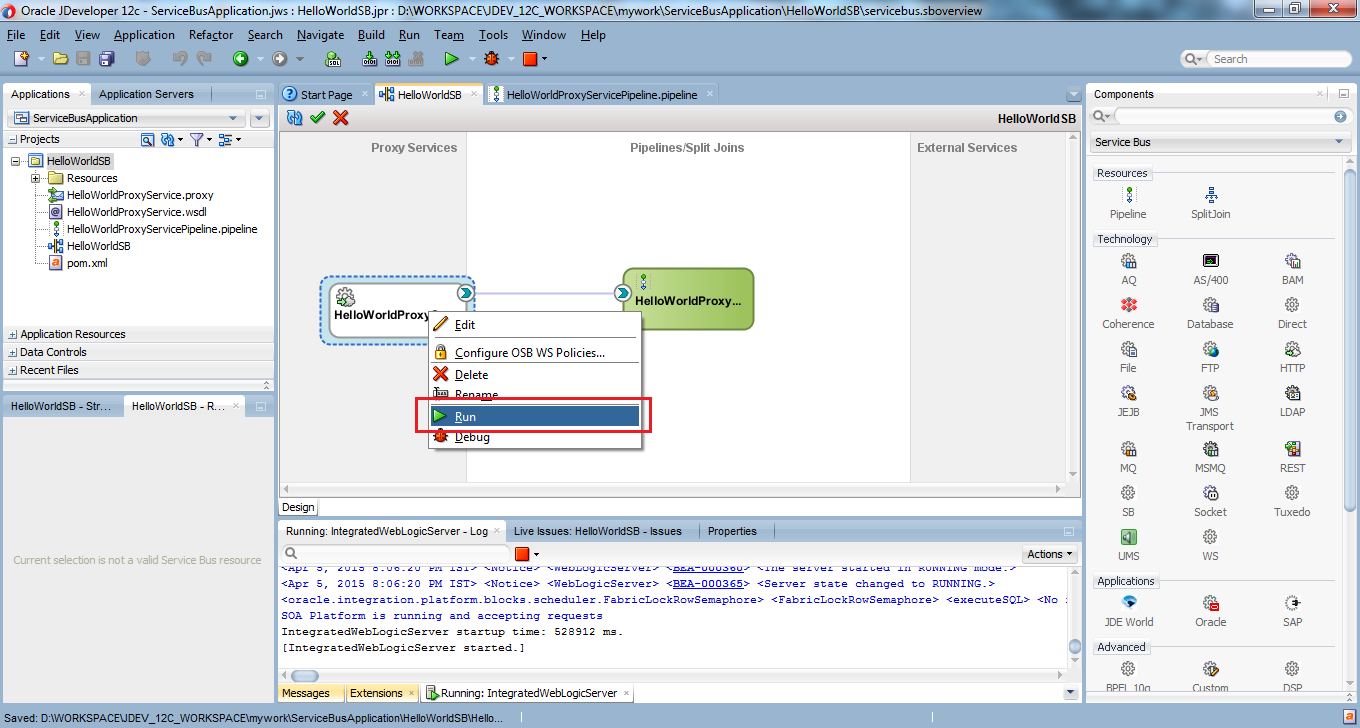Select HelloWorldProxyService.proxy in project tree
The width and height of the screenshot is (1360, 728).
pyautogui.click(x=140, y=195)
